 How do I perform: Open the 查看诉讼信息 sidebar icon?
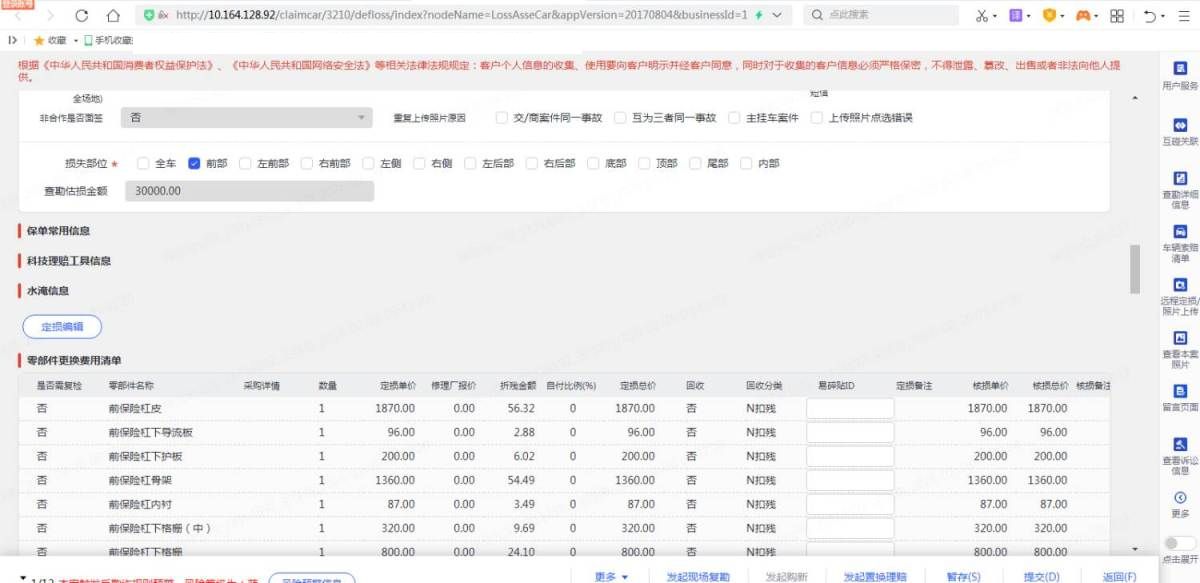1180,445
